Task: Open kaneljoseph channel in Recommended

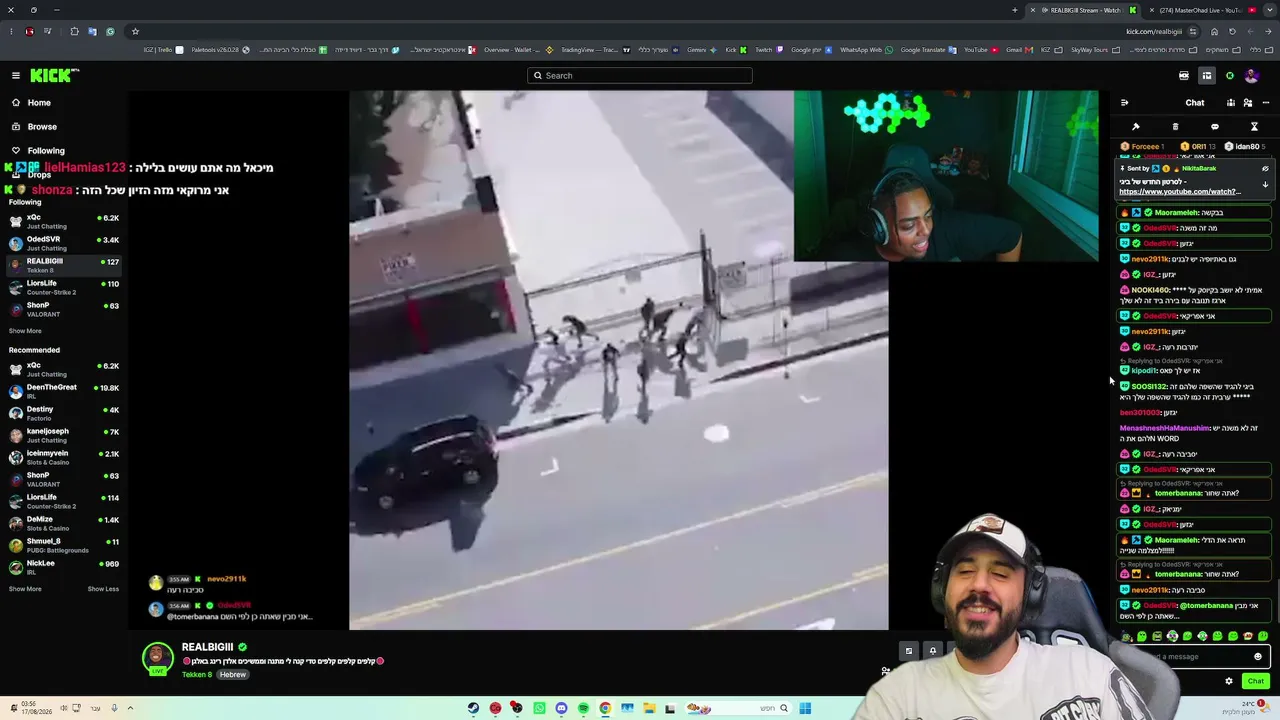Action: (x=64, y=435)
